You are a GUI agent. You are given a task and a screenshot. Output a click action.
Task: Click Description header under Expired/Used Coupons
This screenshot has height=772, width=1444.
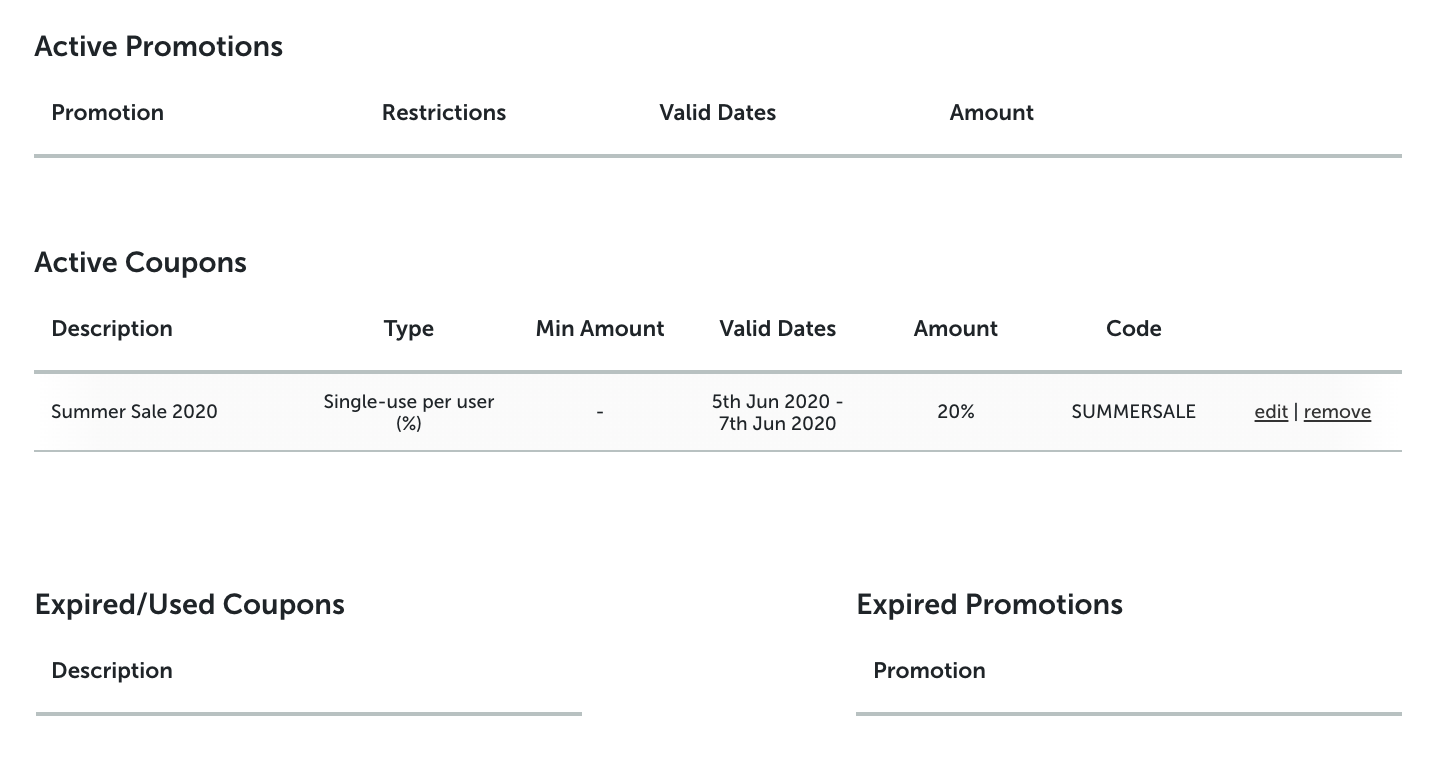[x=112, y=671]
